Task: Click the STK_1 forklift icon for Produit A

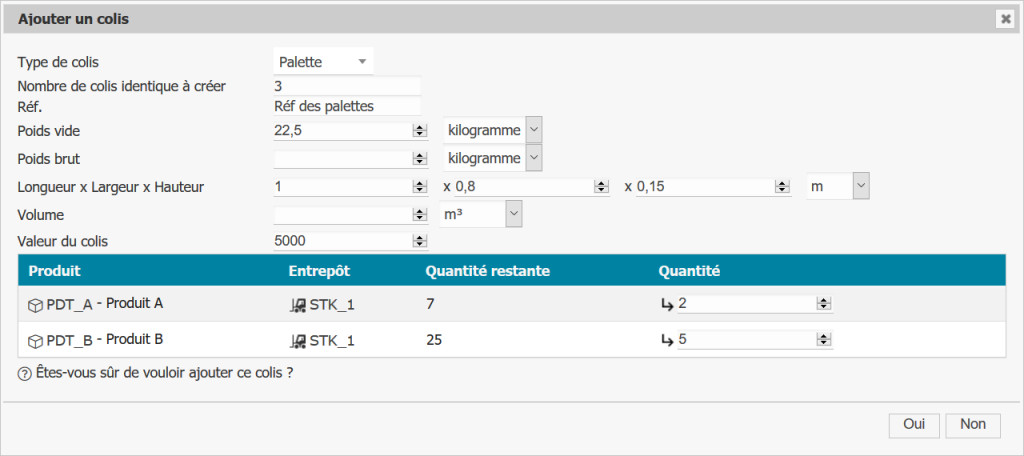Action: click(x=297, y=304)
